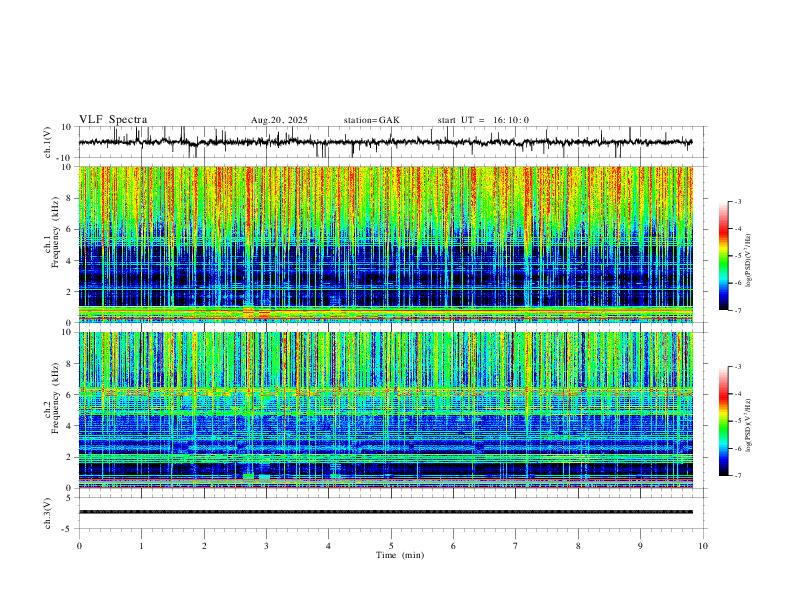Image resolution: width=792 pixels, height=612 pixels.
Task: Click the ch.1 color bar 'log(PSD)' label
Action: (x=748, y=261)
